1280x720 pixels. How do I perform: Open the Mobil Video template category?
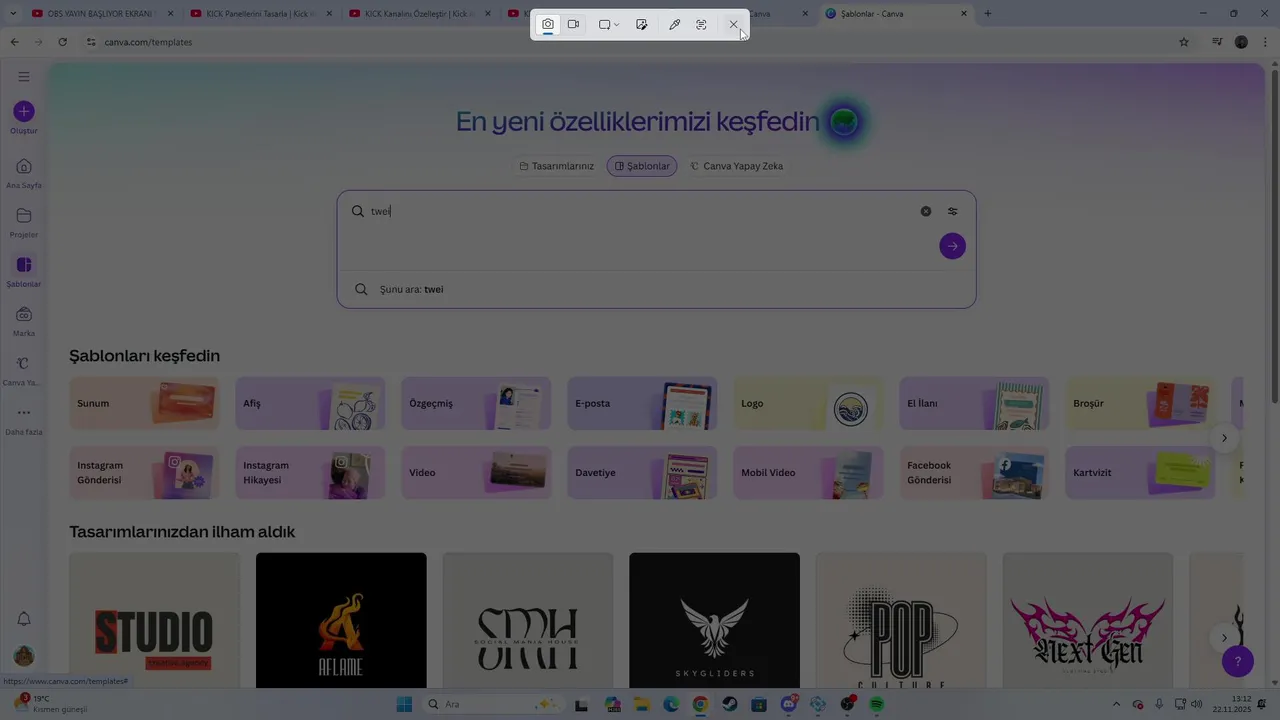pyautogui.click(x=808, y=472)
